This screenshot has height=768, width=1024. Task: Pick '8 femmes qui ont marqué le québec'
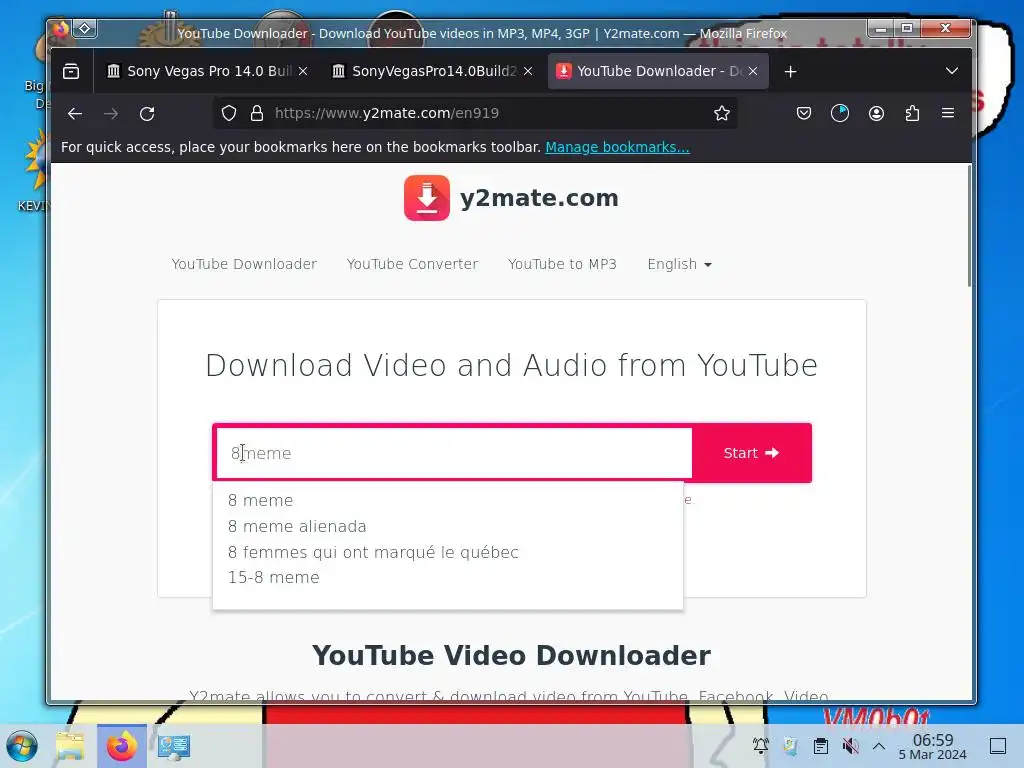pyautogui.click(x=373, y=552)
